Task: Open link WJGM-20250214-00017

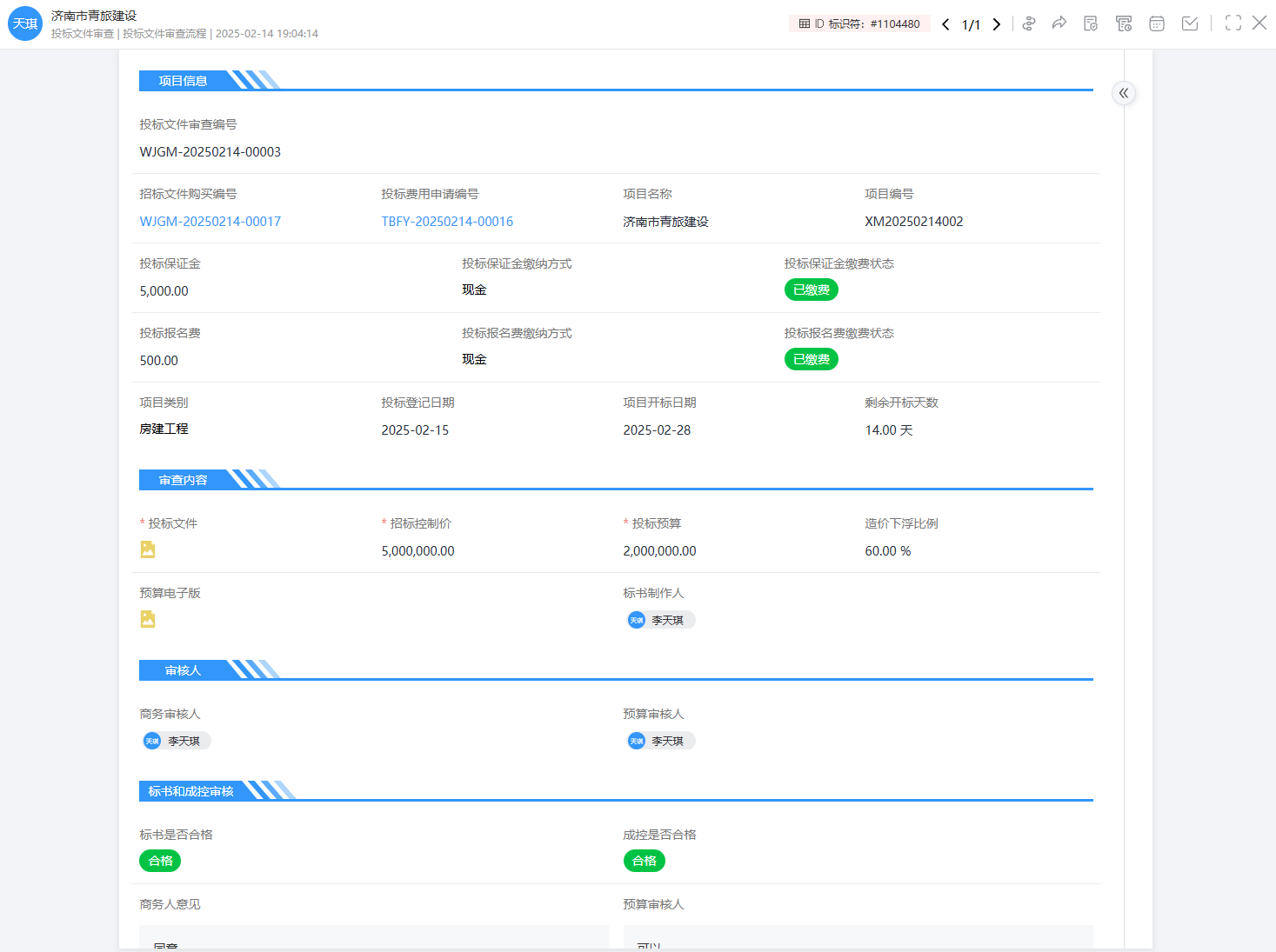Action: (210, 222)
